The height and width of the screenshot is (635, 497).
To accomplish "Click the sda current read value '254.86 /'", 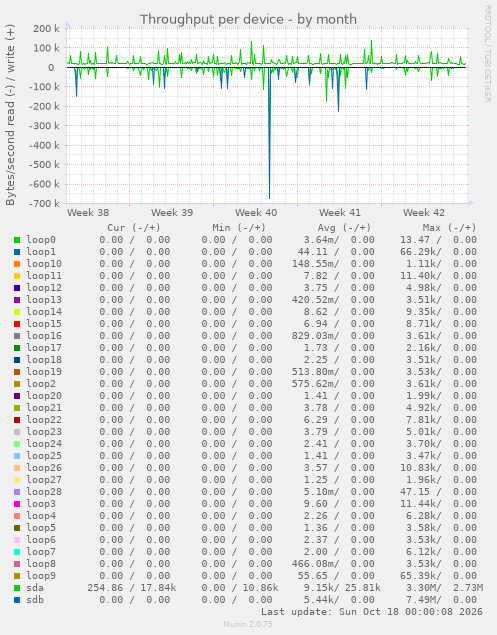I will pyautogui.click(x=111, y=588).
